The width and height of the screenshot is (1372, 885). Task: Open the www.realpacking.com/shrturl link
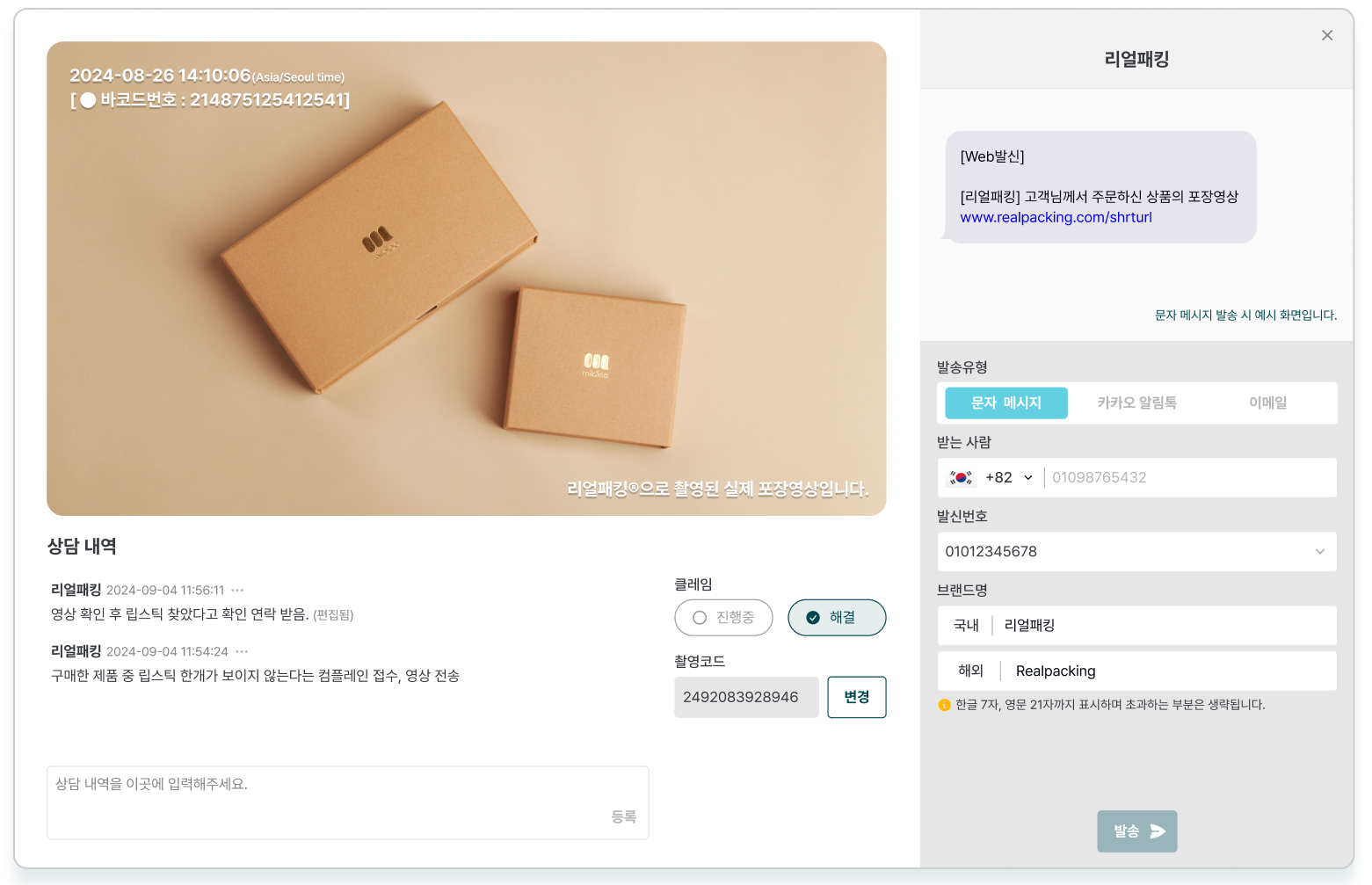(x=1056, y=217)
